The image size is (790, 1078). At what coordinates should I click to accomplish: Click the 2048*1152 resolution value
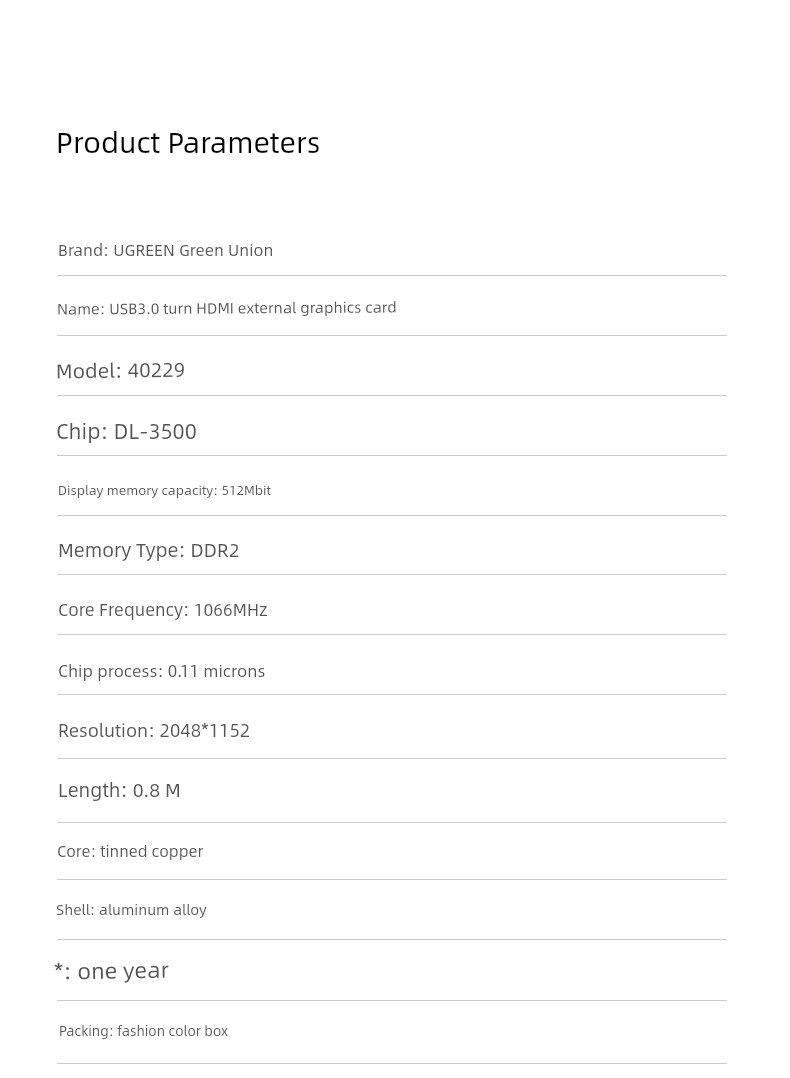click(204, 731)
